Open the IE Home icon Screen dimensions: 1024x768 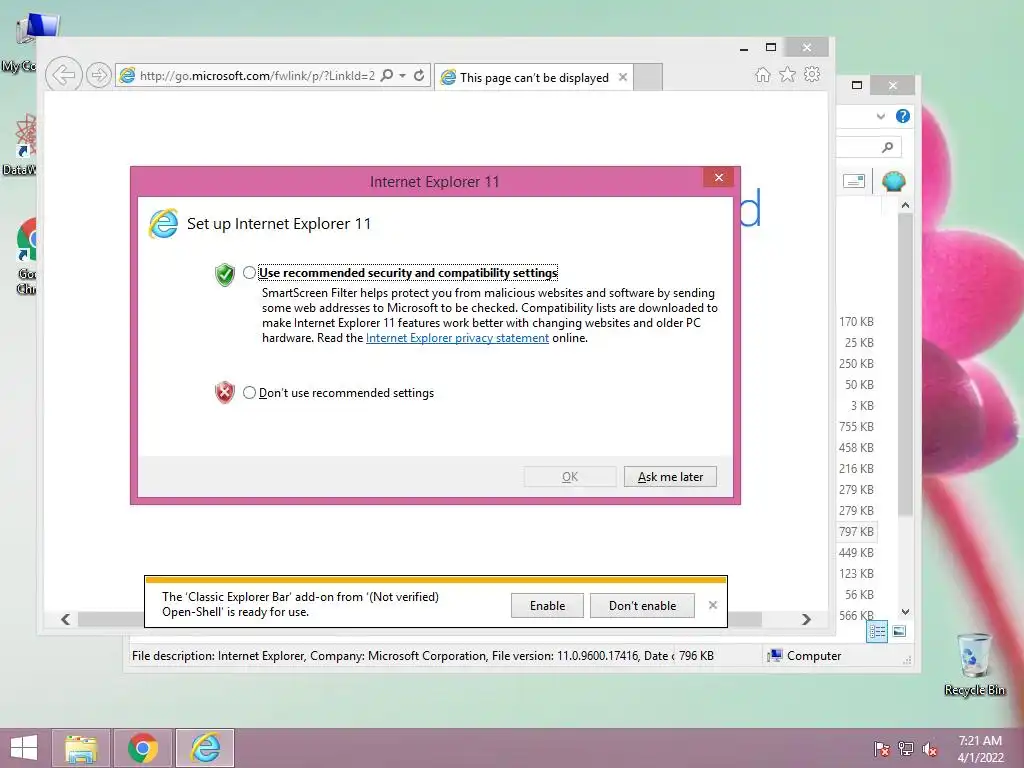coord(762,74)
